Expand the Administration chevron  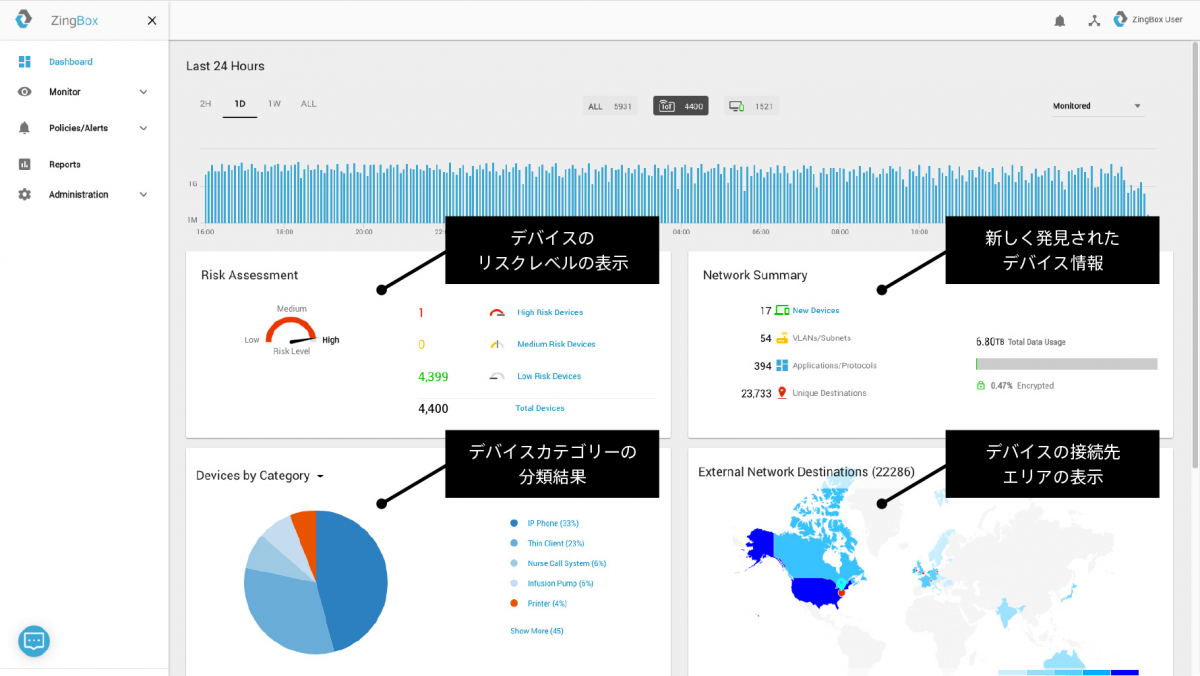point(143,194)
